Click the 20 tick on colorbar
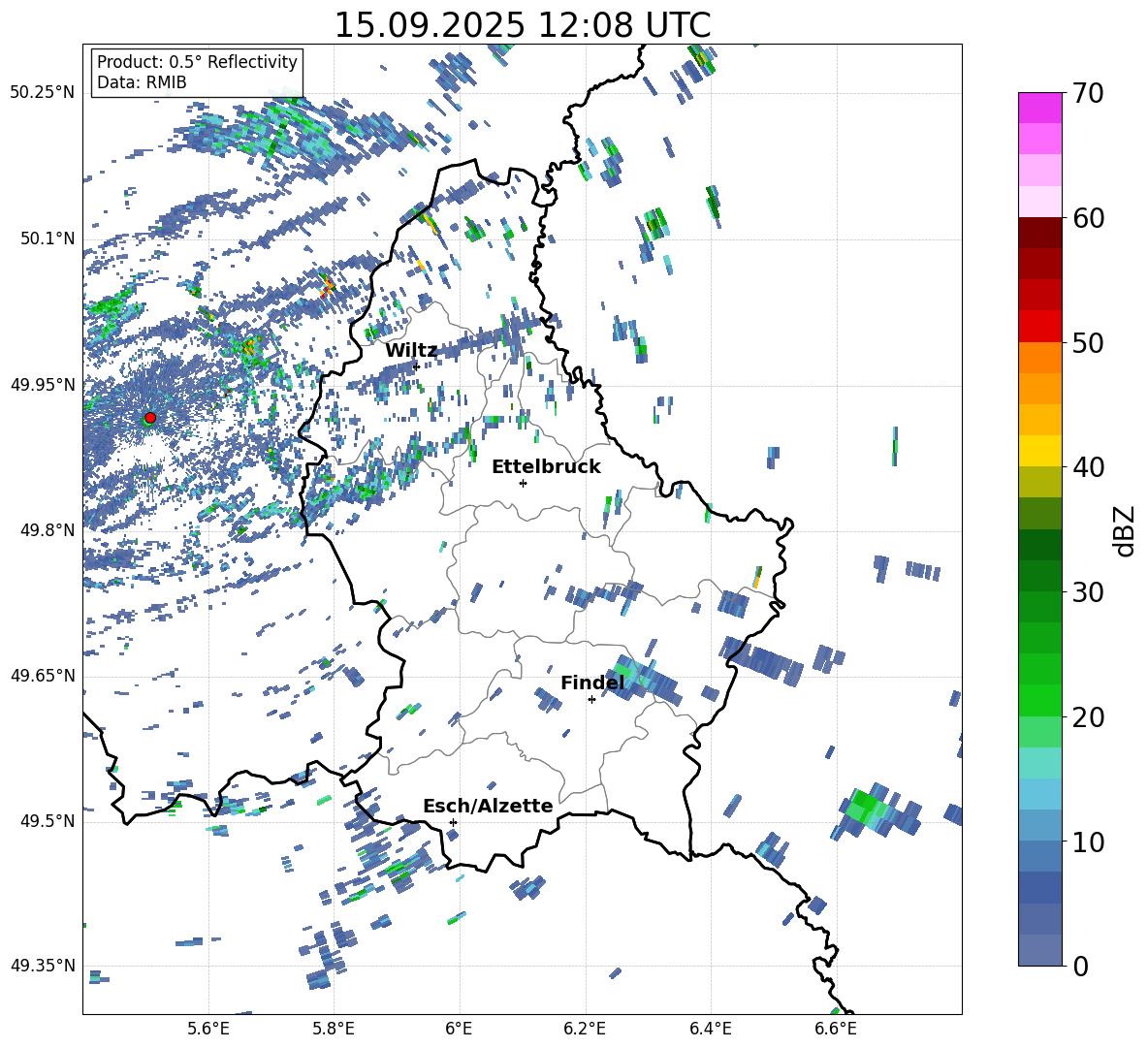1148x1048 pixels. (1088, 717)
